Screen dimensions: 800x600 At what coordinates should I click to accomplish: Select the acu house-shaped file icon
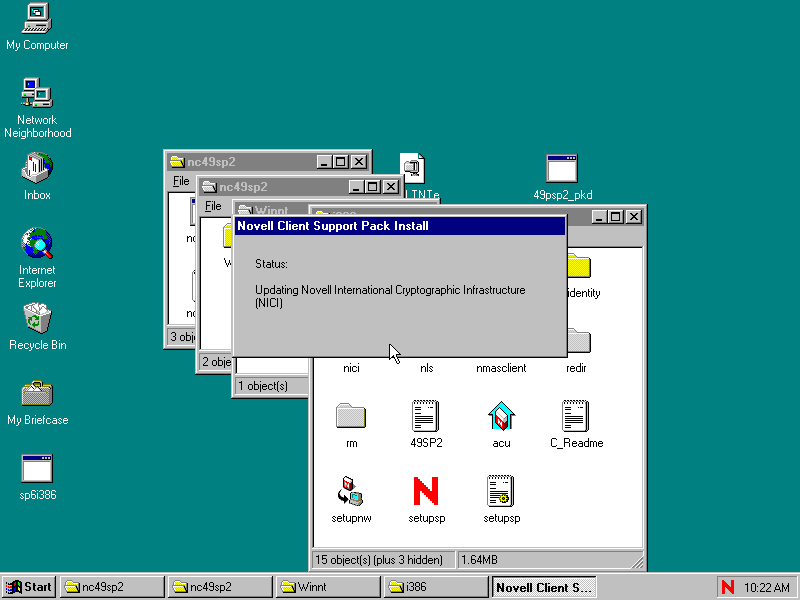click(501, 416)
